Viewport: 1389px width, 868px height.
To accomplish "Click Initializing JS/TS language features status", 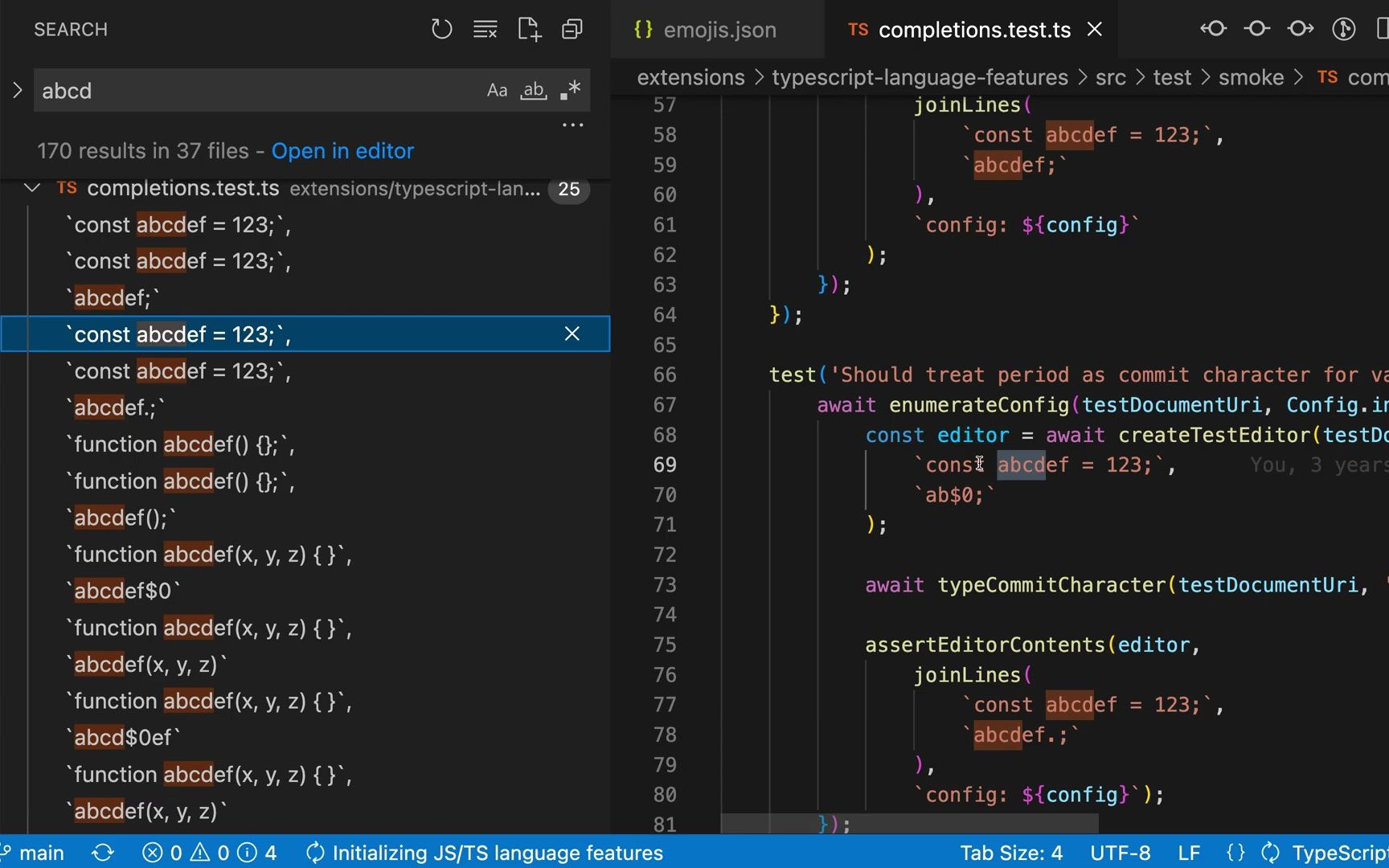I will coord(485,853).
